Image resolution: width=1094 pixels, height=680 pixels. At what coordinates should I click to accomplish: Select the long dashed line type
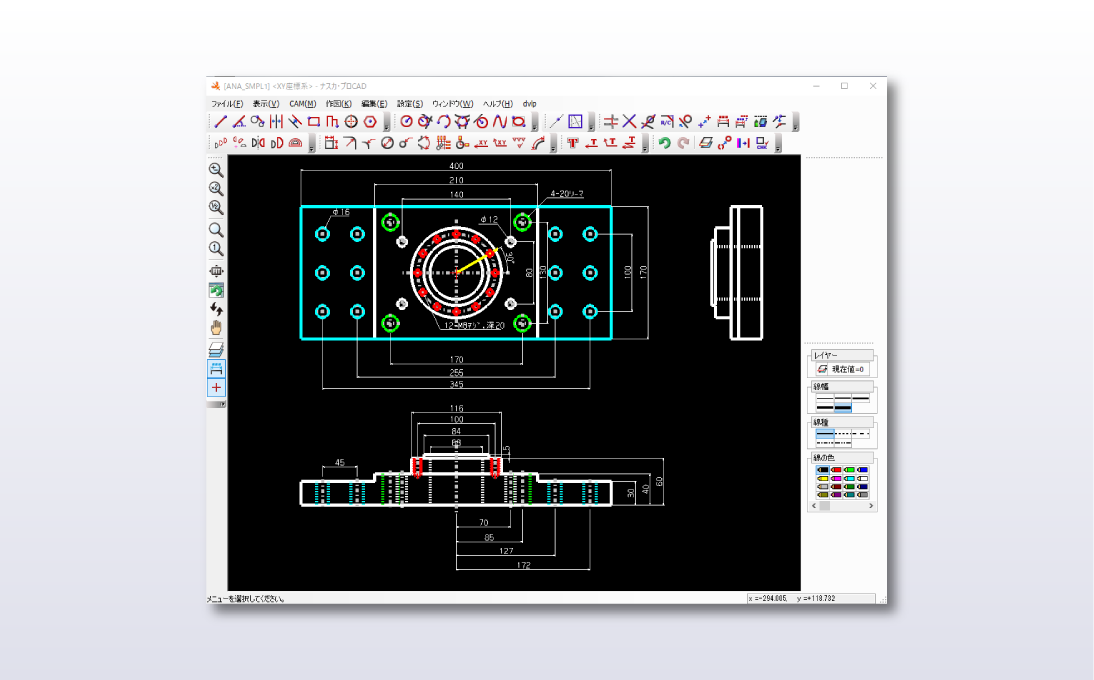point(860,434)
